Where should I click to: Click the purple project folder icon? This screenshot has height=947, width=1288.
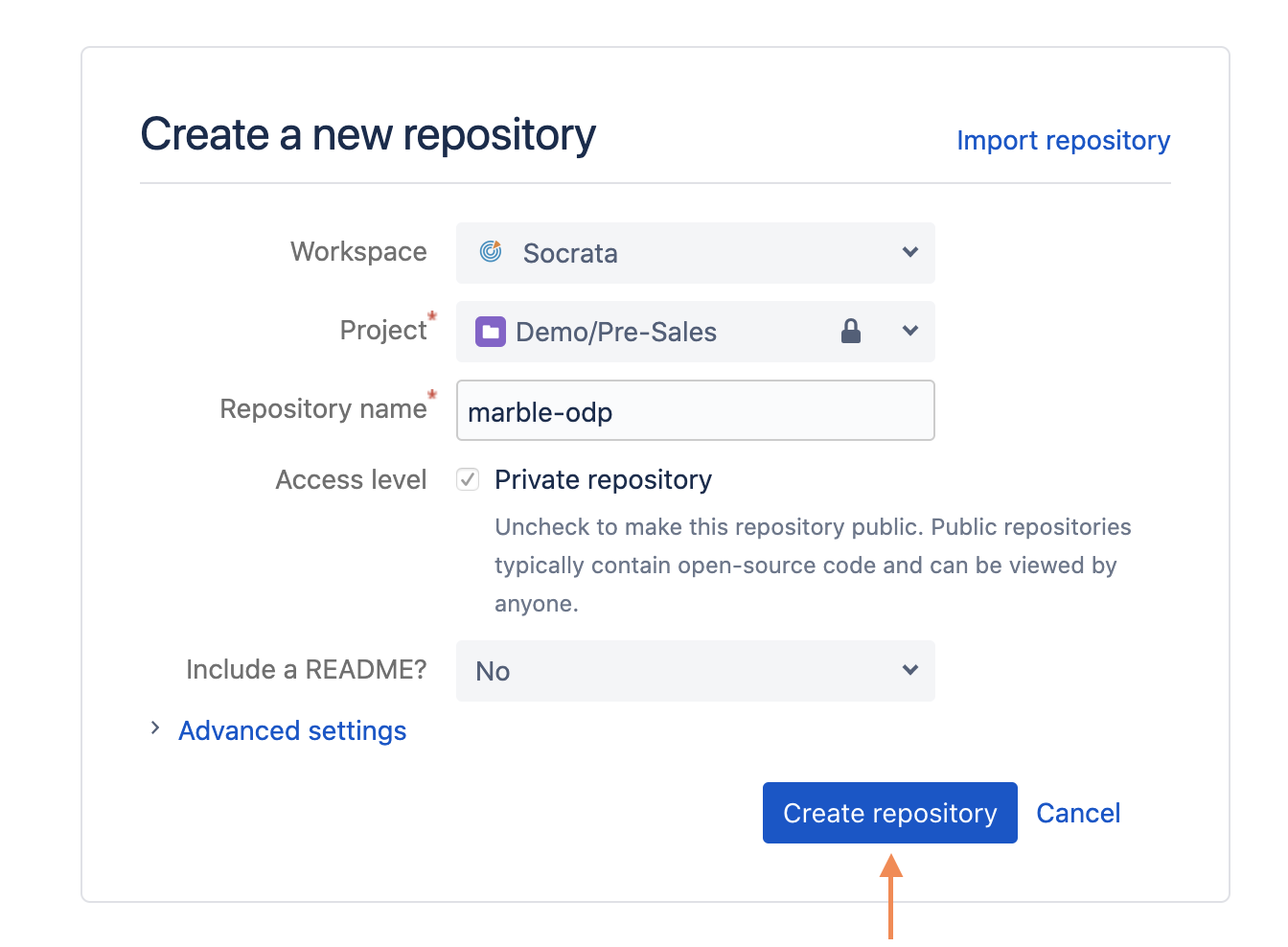[x=491, y=332]
